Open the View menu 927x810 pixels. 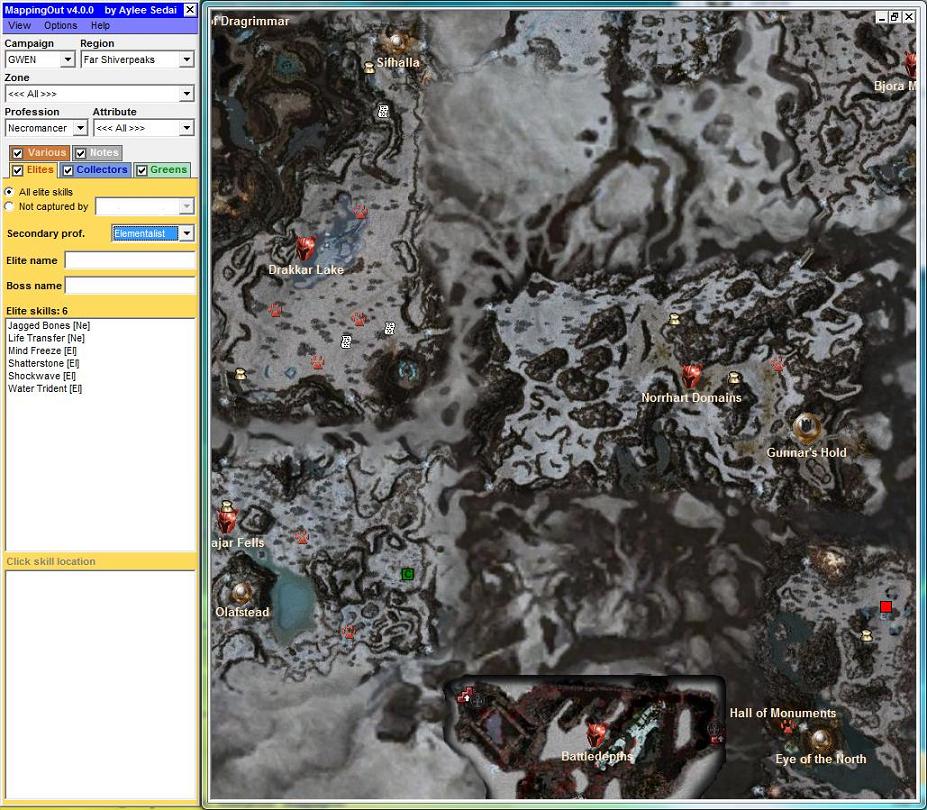20,25
